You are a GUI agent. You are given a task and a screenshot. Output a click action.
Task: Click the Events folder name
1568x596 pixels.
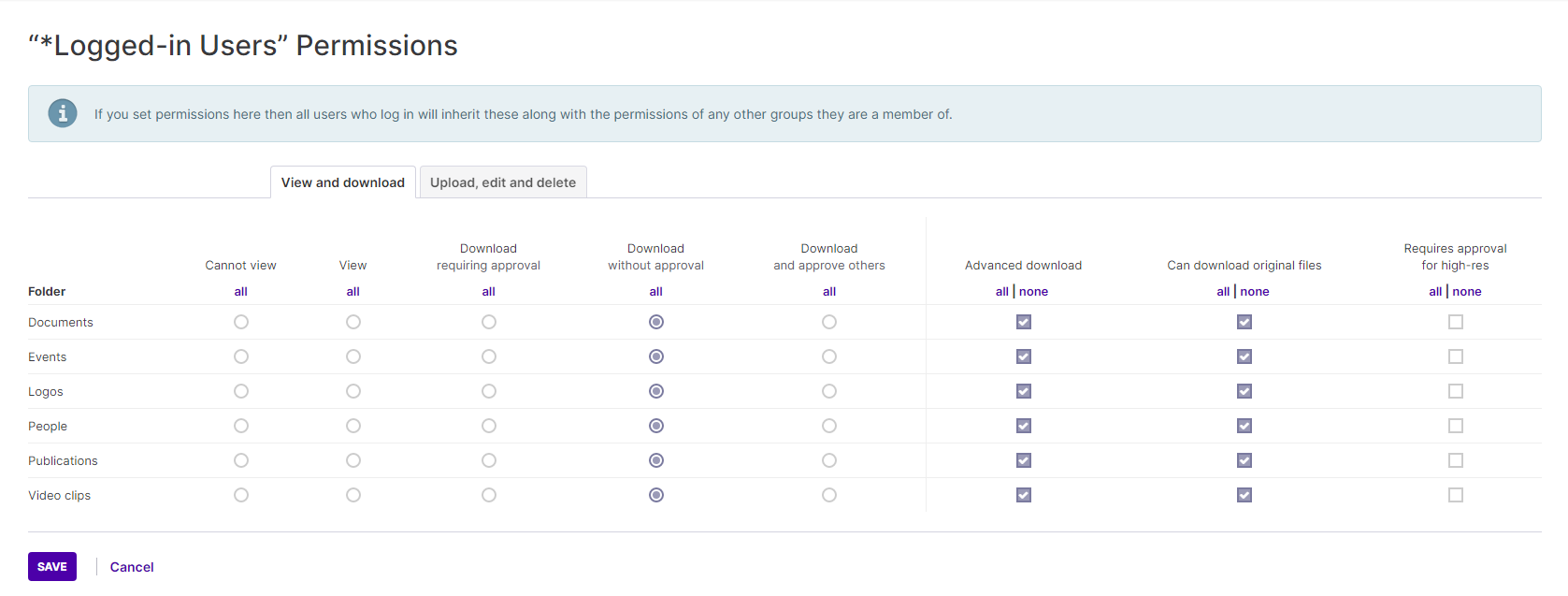click(x=47, y=357)
